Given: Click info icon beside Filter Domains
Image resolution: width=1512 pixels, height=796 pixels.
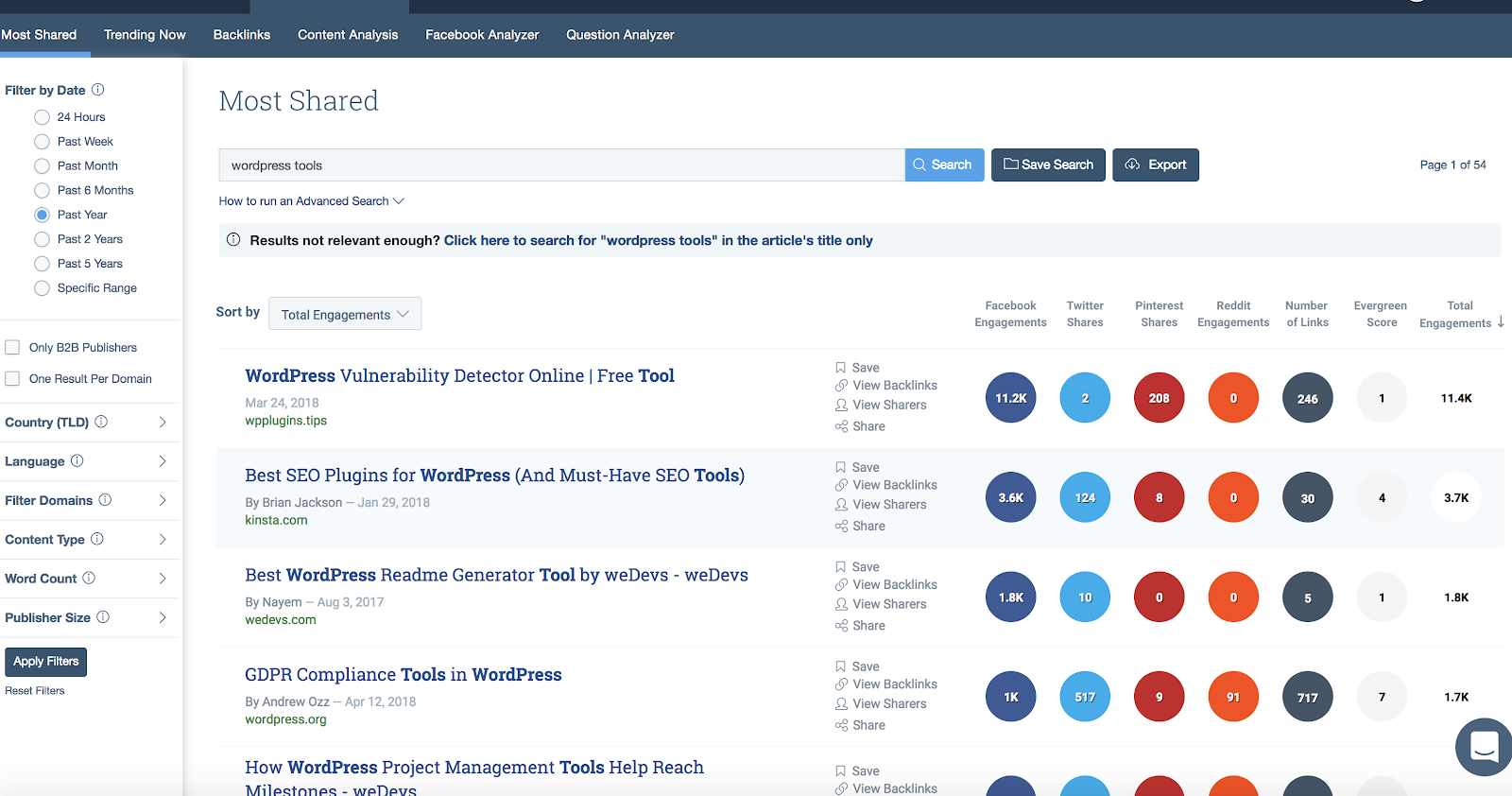Looking at the screenshot, I should click(x=105, y=500).
